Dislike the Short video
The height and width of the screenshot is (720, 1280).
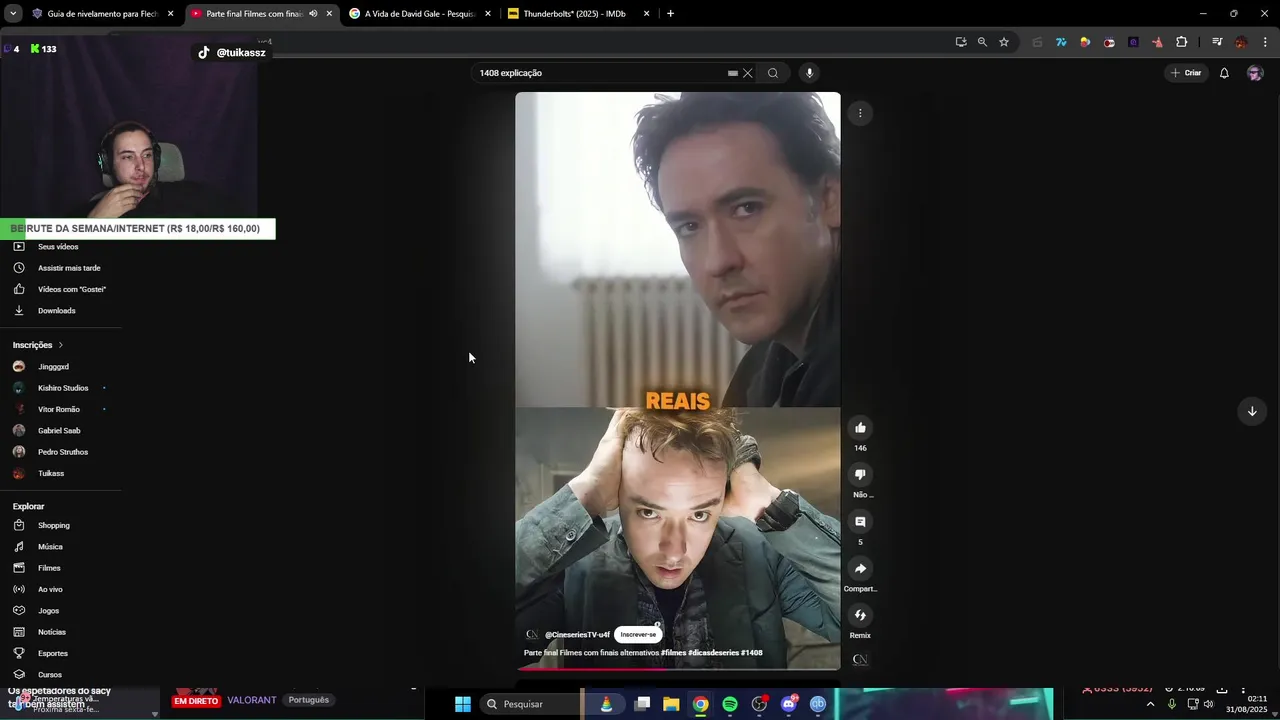click(860, 474)
